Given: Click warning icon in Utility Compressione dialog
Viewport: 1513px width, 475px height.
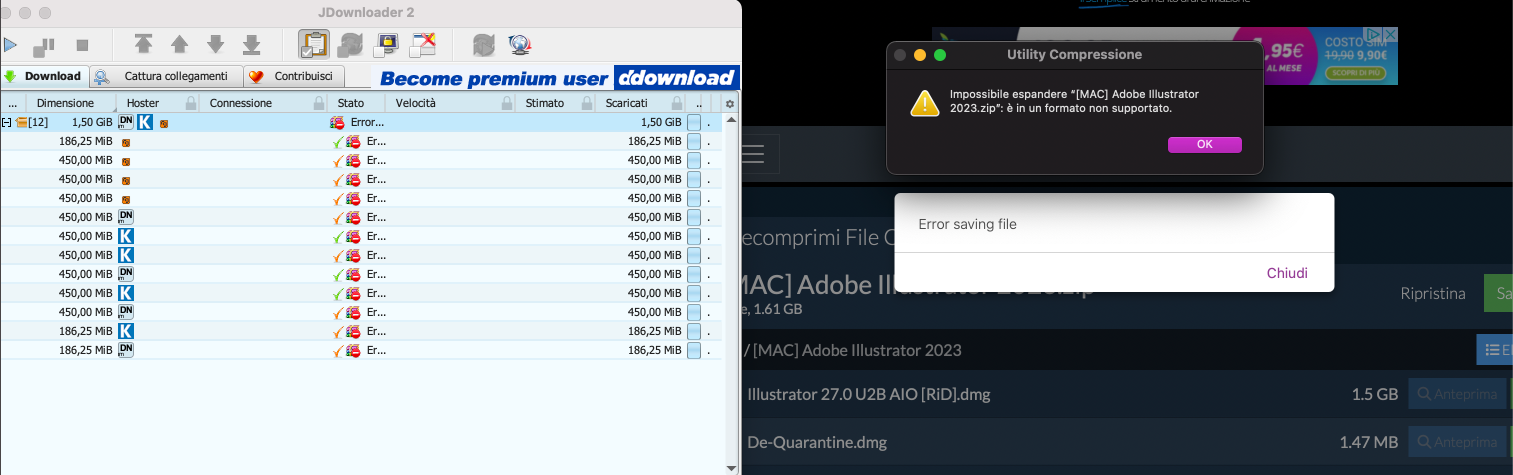Looking at the screenshot, I should coord(924,102).
